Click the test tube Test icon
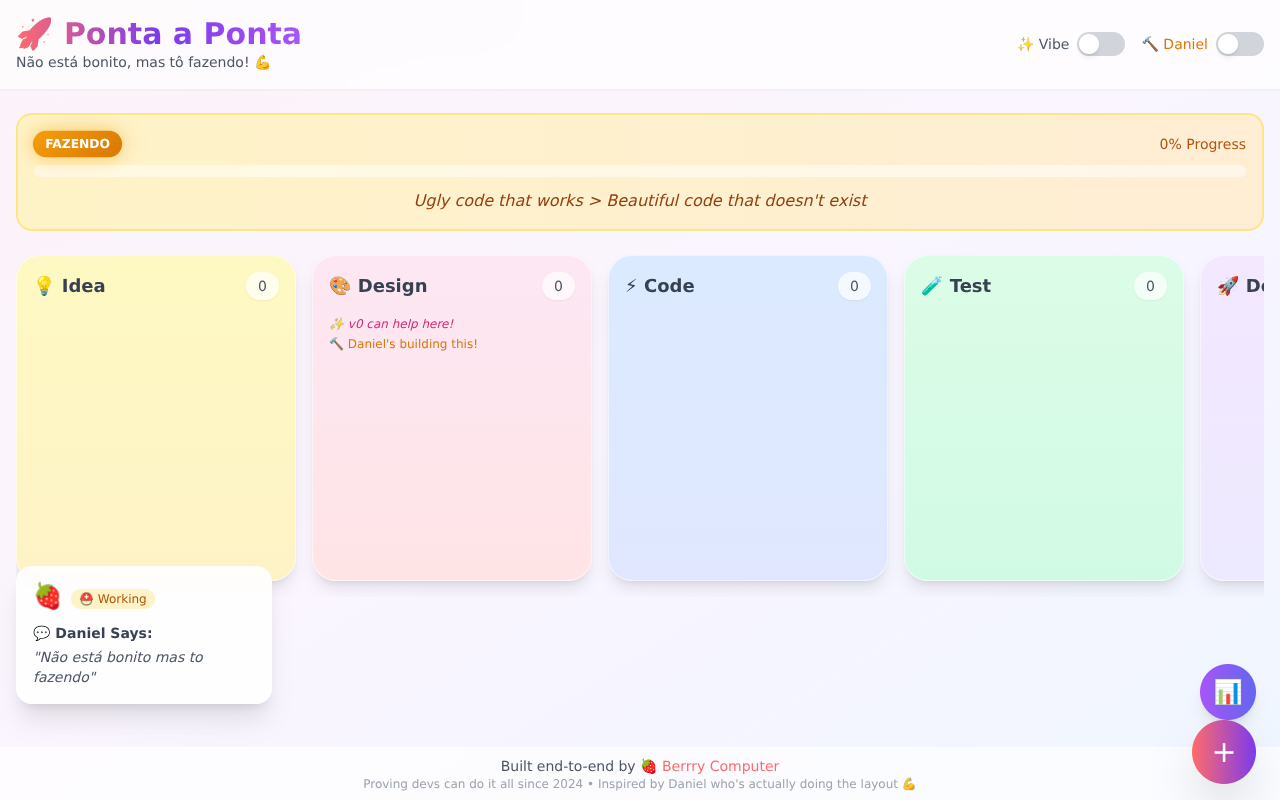Screen dimensions: 1280x800 931,286
